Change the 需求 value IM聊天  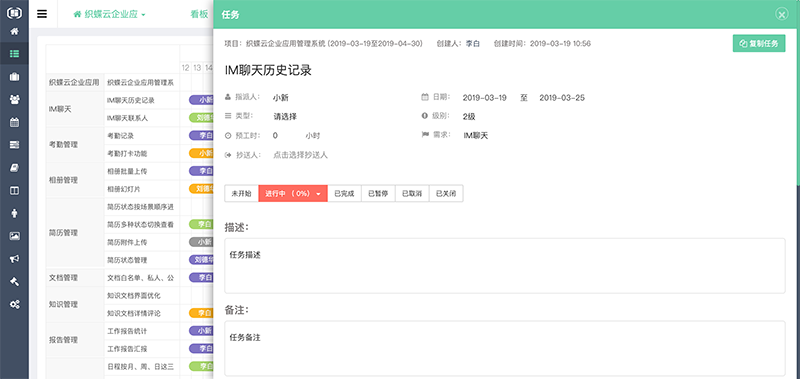476,136
